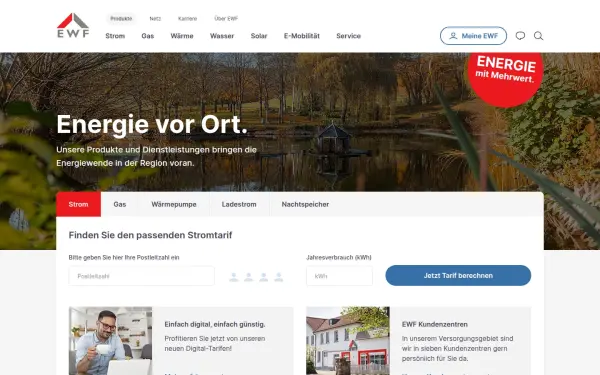Image resolution: width=600 pixels, height=375 pixels.
Task: Click the EWF logo
Action: click(x=73, y=25)
